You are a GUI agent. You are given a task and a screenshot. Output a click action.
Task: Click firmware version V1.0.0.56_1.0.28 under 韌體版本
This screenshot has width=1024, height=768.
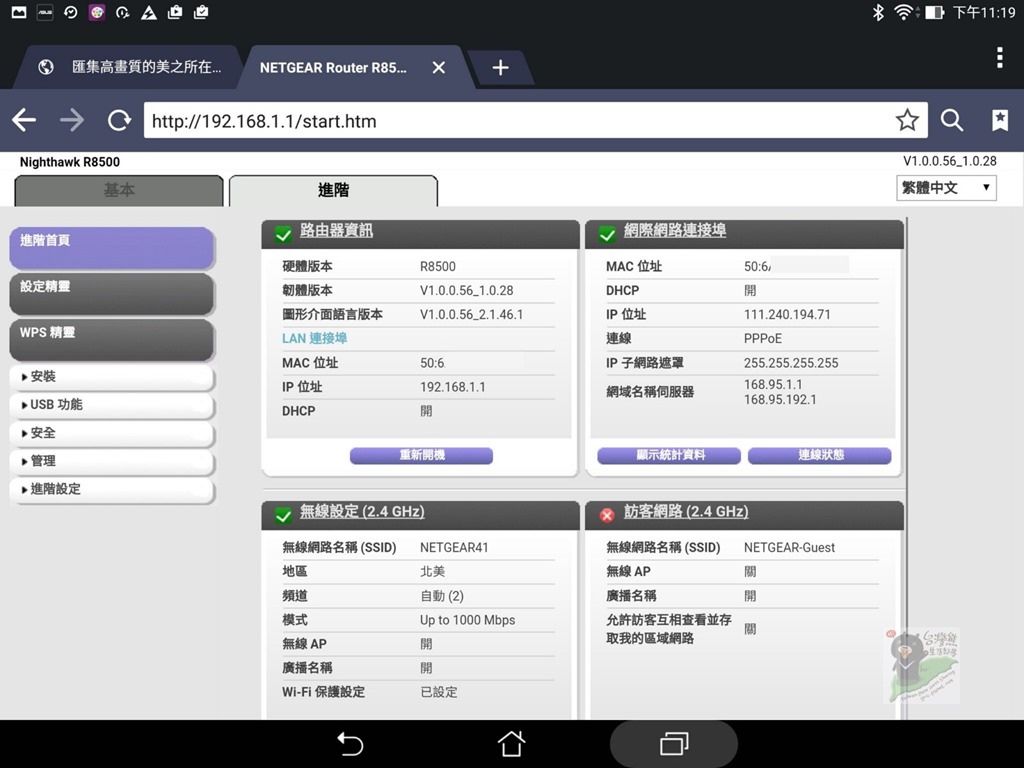pyautogui.click(x=466, y=291)
